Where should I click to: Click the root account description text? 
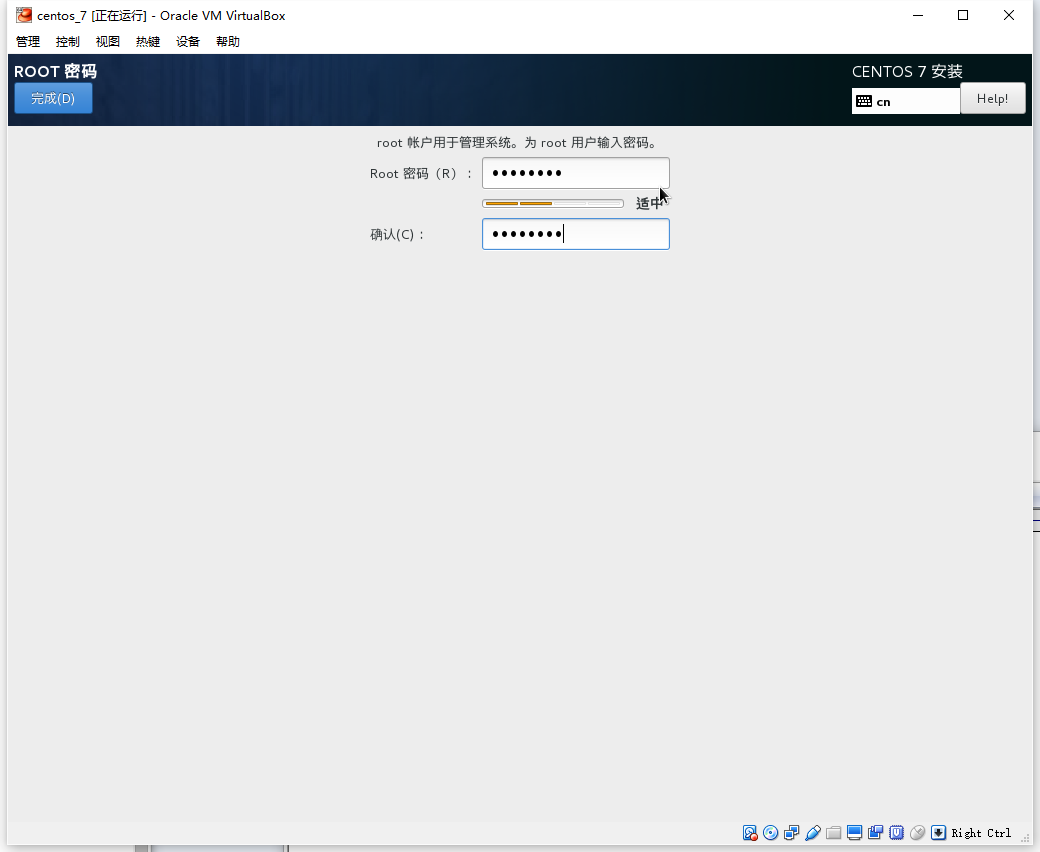click(x=517, y=143)
